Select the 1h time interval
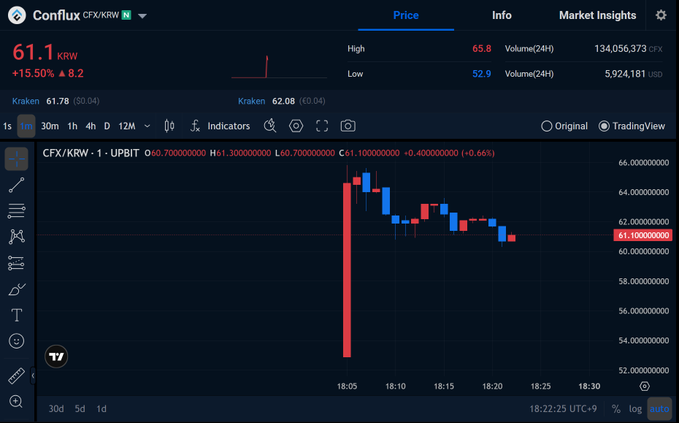679x423 pixels. (72, 126)
